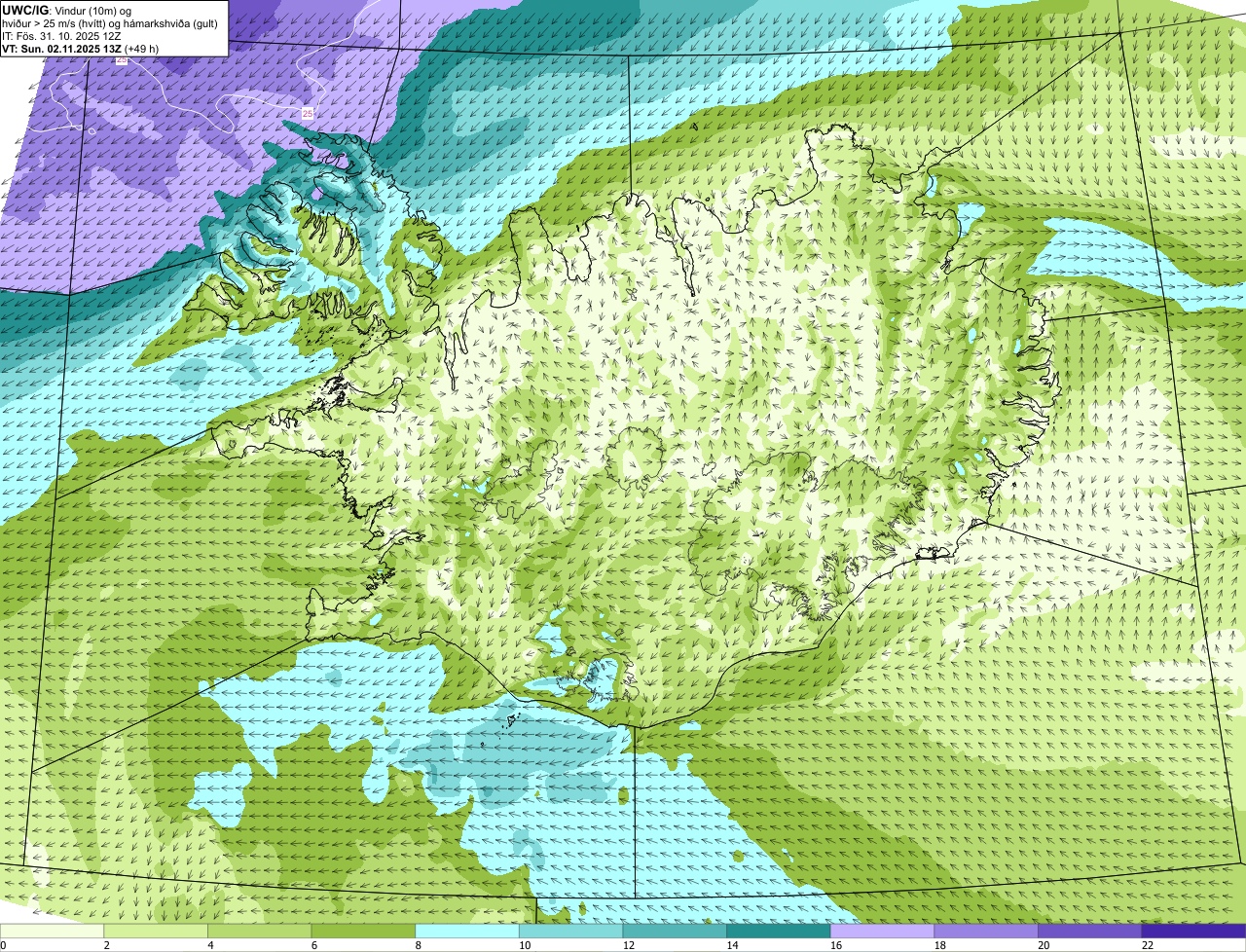Click the light cyan swatch between 8 and 10
Image resolution: width=1246 pixels, height=952 pixels.
pyautogui.click(x=467, y=931)
